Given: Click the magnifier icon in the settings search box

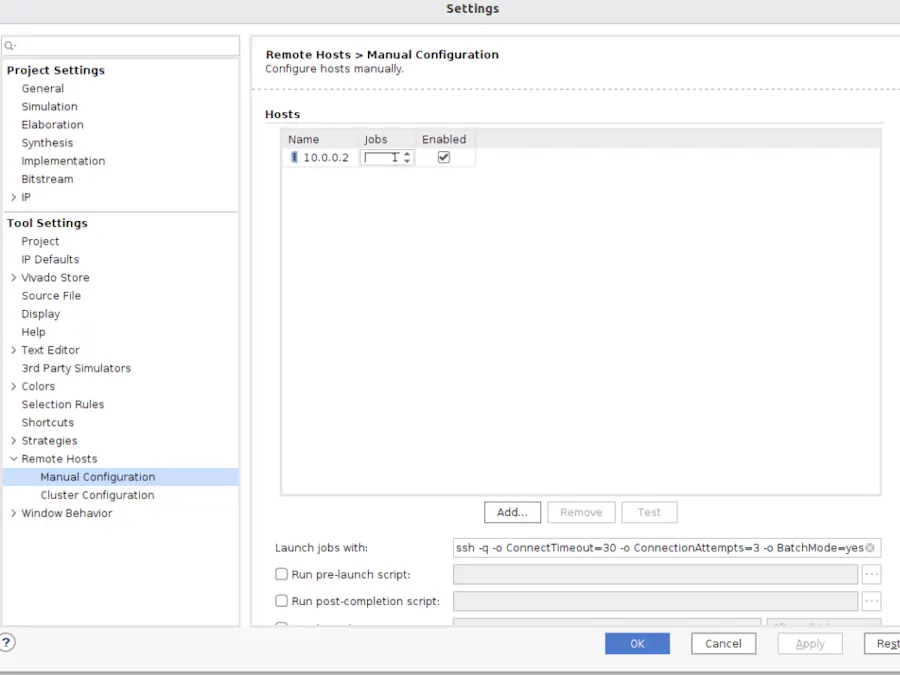Looking at the screenshot, I should tap(8, 45).
